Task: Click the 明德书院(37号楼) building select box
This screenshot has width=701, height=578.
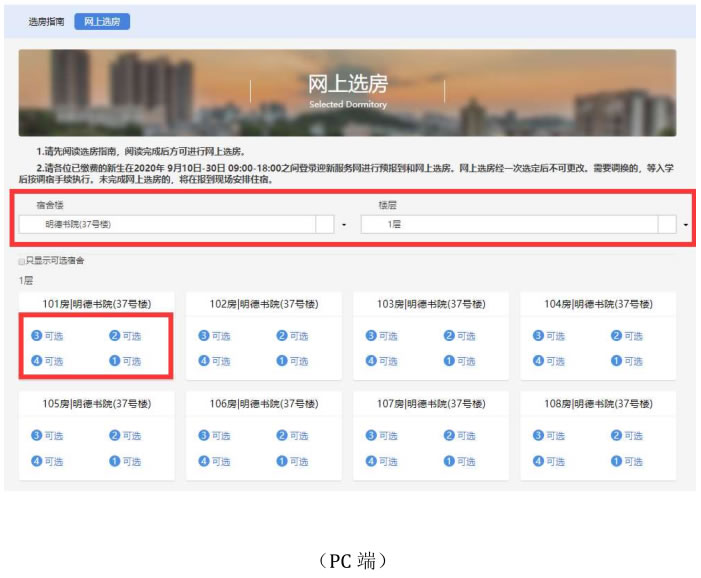Action: pyautogui.click(x=170, y=225)
